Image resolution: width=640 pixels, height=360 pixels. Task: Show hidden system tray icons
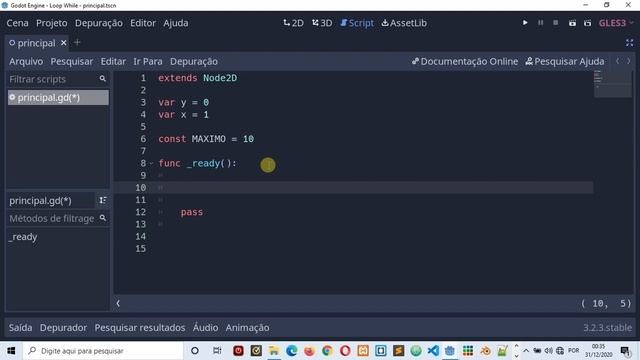[526, 351]
